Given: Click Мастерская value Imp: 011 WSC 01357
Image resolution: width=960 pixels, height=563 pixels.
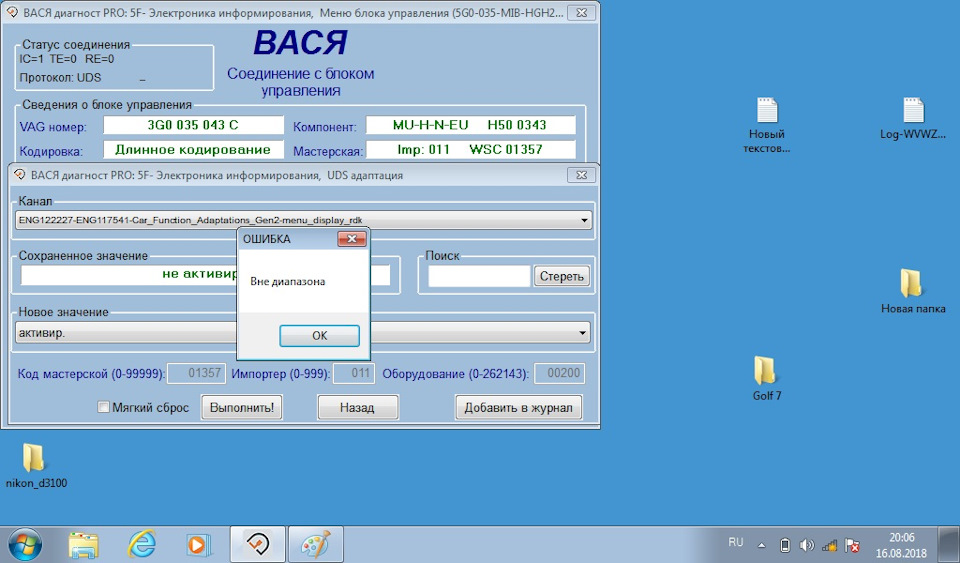Looking at the screenshot, I should coord(470,149).
